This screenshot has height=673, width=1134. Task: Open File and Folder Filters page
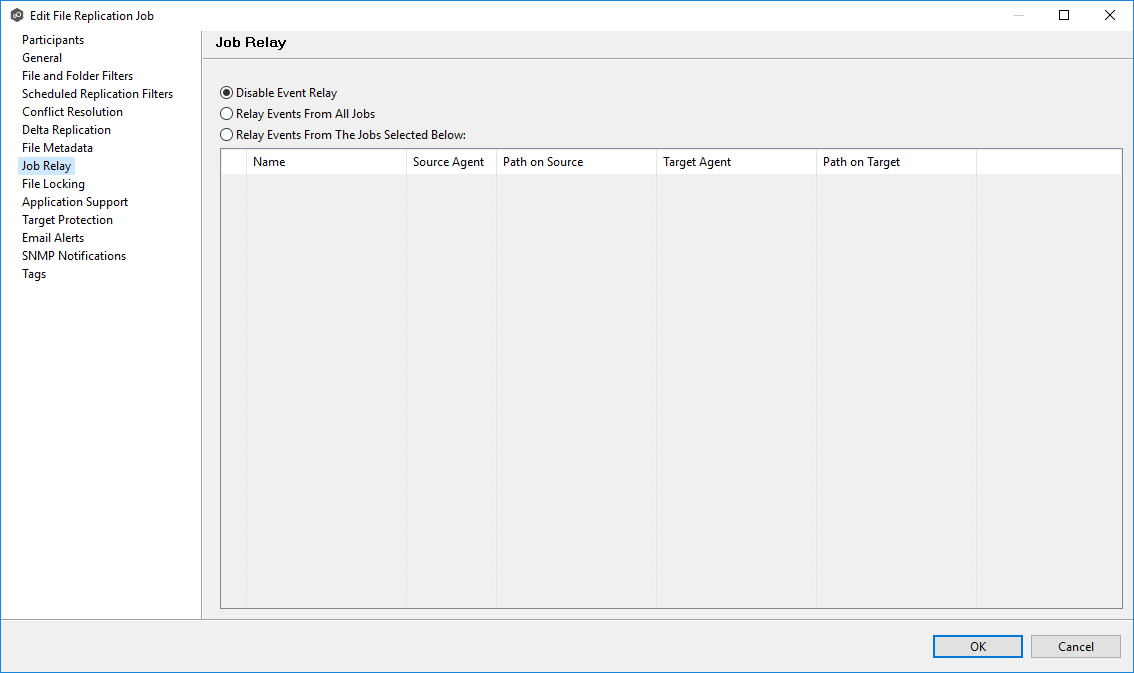pyautogui.click(x=77, y=76)
